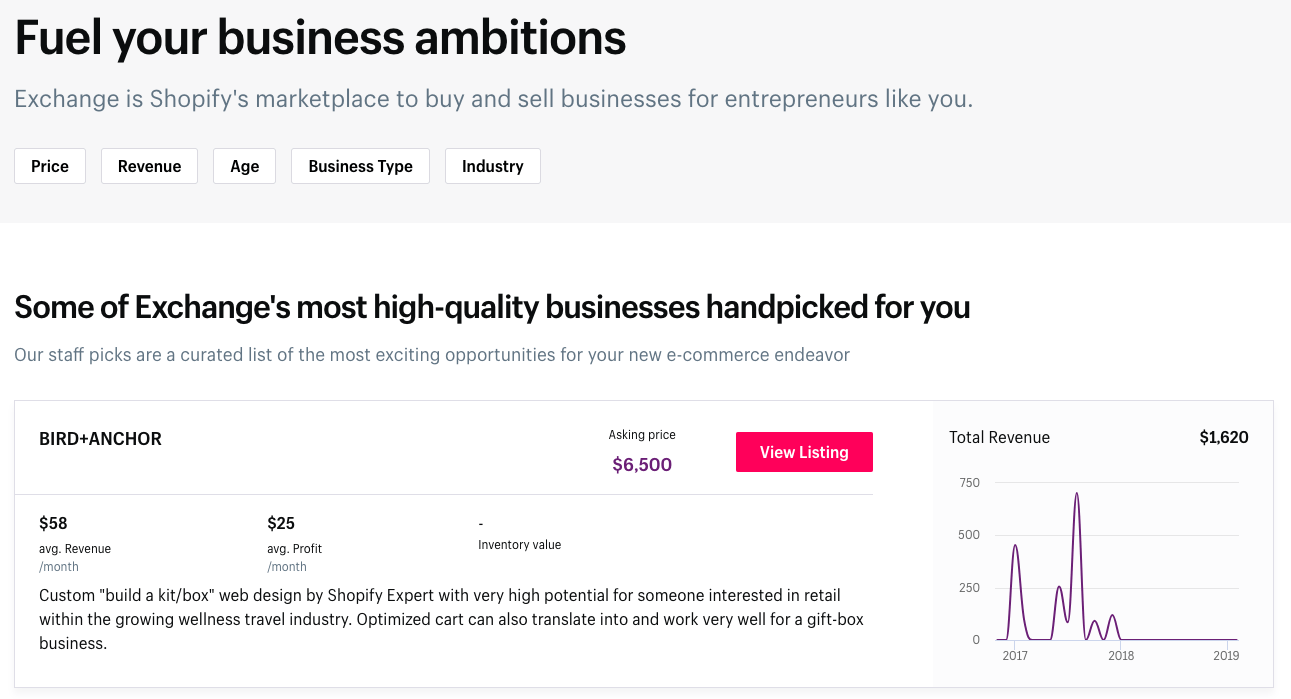
Task: Expand the Industry filter options
Action: point(492,166)
